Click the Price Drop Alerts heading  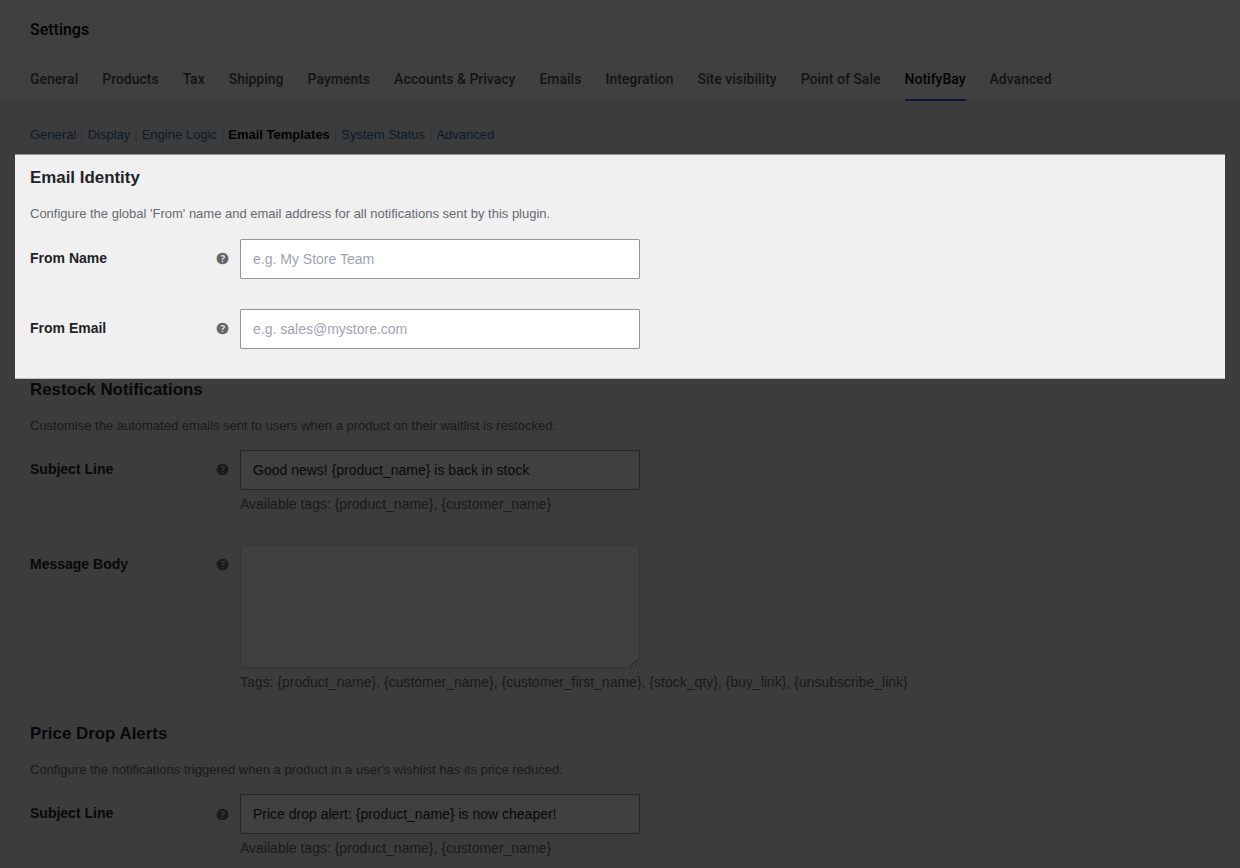pos(99,734)
